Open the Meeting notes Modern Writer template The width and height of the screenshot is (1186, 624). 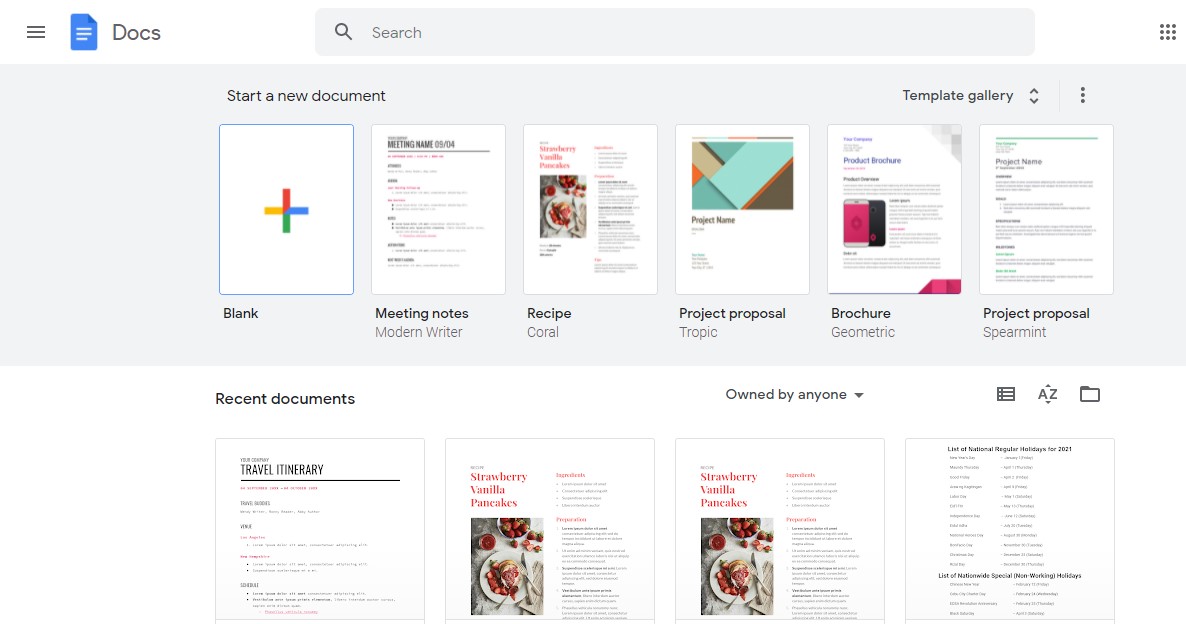(438, 209)
